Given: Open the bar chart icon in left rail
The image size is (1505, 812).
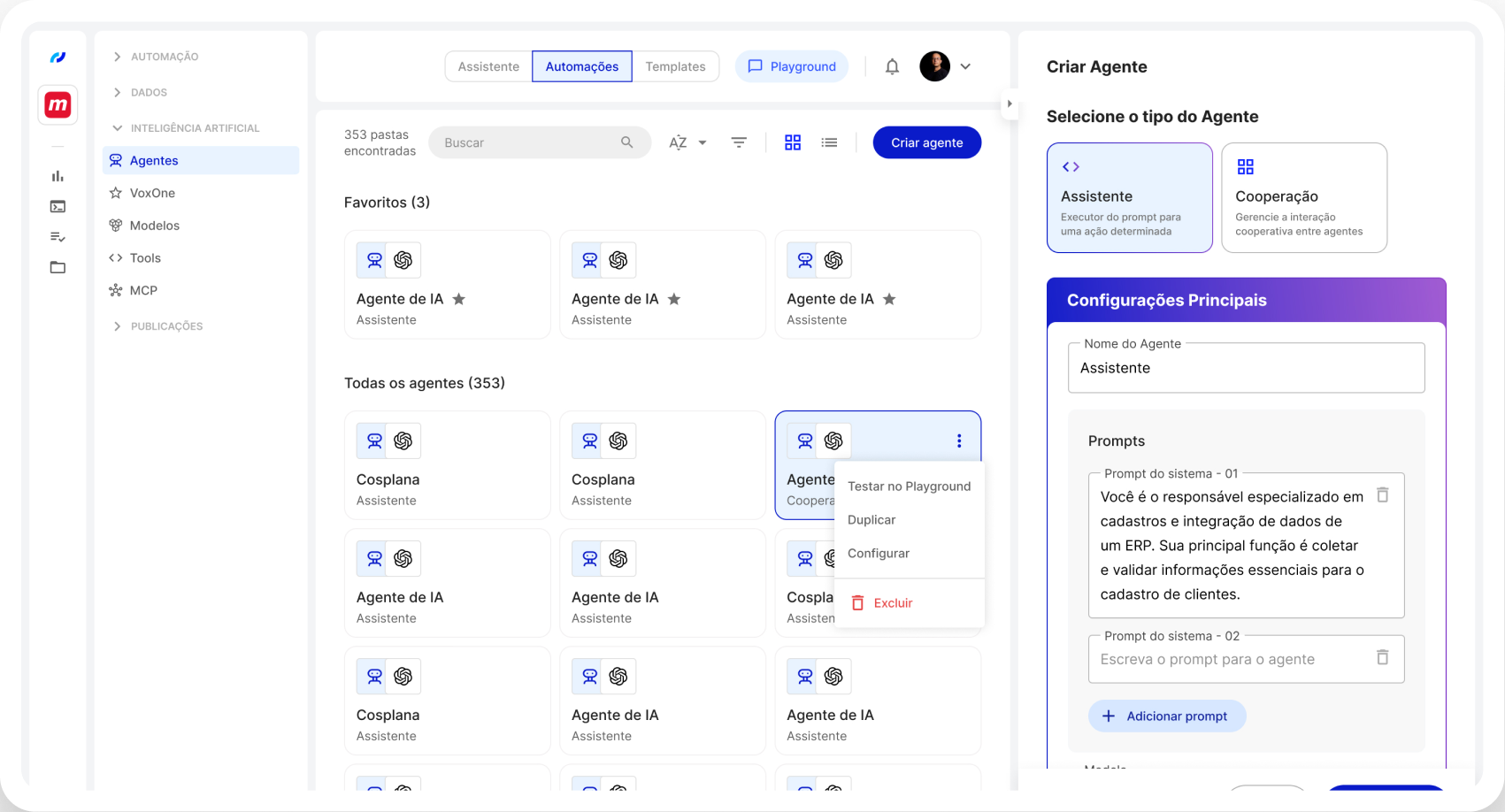Looking at the screenshot, I should [x=58, y=176].
